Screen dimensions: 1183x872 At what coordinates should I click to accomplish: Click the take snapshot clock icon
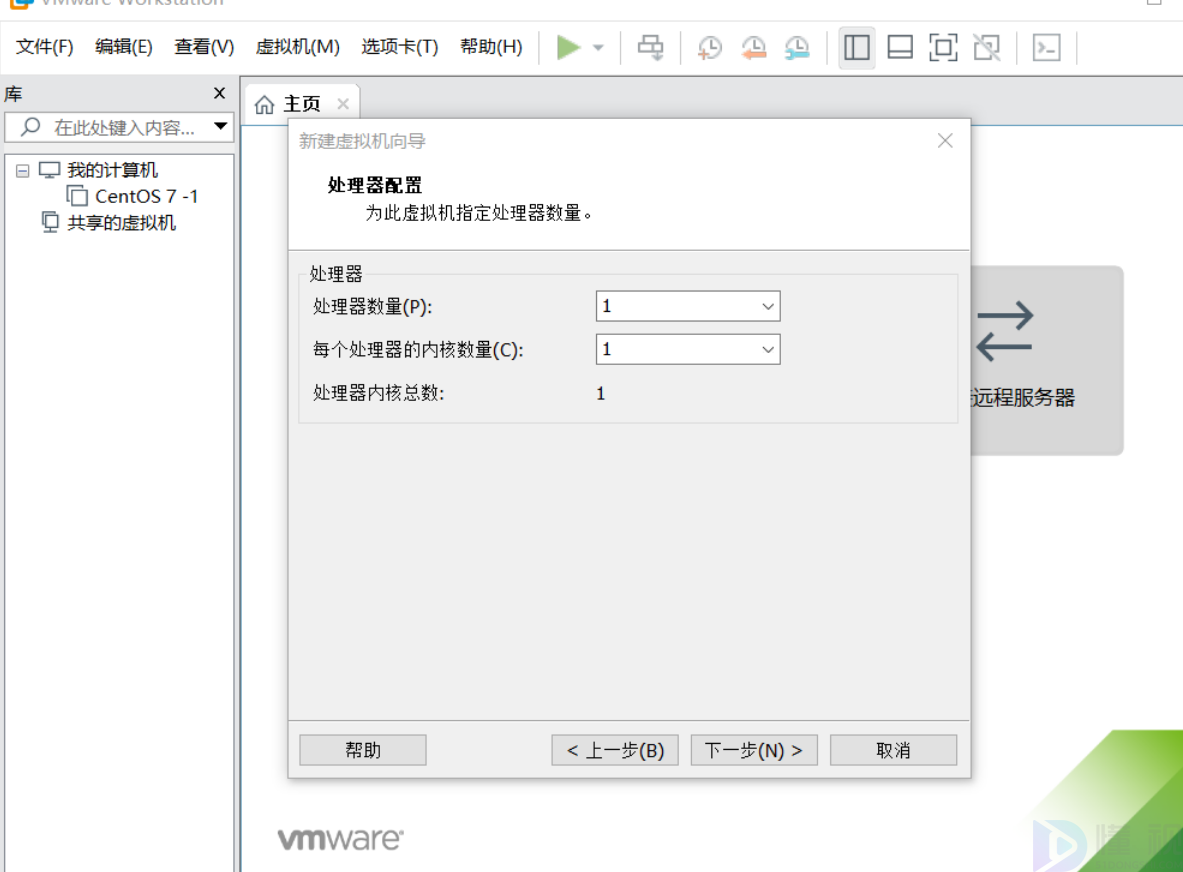coord(709,47)
